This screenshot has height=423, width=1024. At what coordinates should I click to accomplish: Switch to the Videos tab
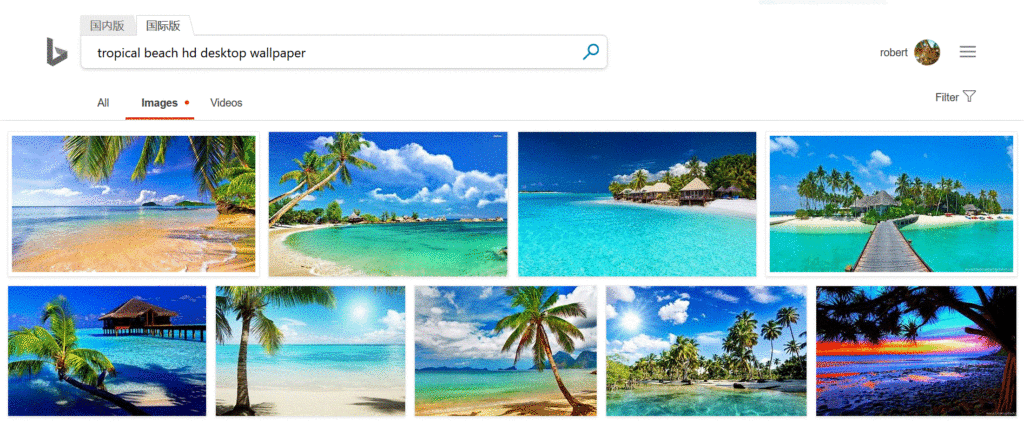click(226, 102)
